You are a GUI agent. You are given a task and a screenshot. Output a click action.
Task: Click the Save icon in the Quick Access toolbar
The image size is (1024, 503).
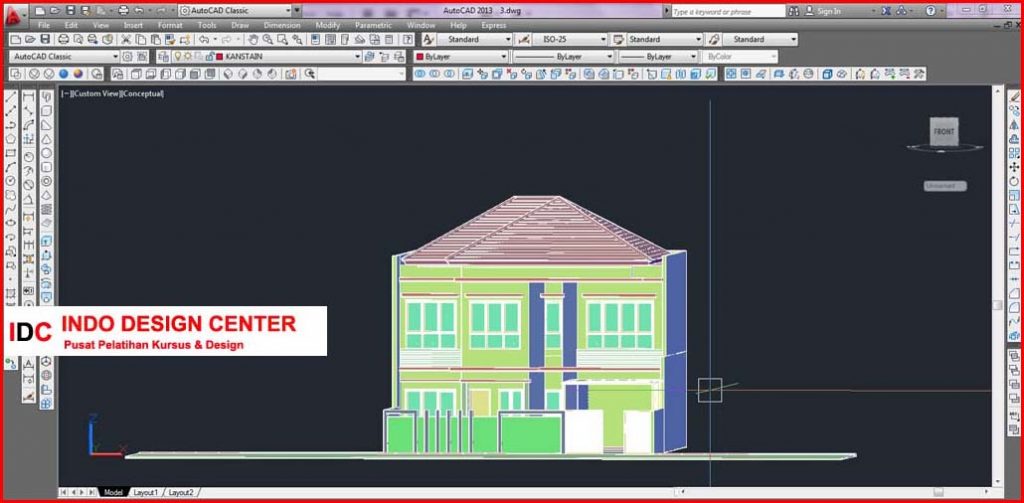pyautogui.click(x=71, y=11)
